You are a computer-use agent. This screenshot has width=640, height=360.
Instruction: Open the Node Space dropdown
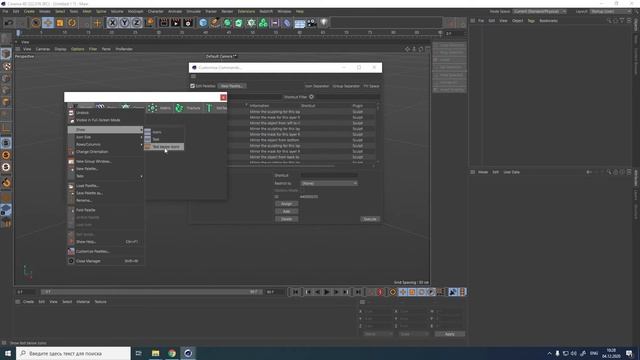(540, 11)
